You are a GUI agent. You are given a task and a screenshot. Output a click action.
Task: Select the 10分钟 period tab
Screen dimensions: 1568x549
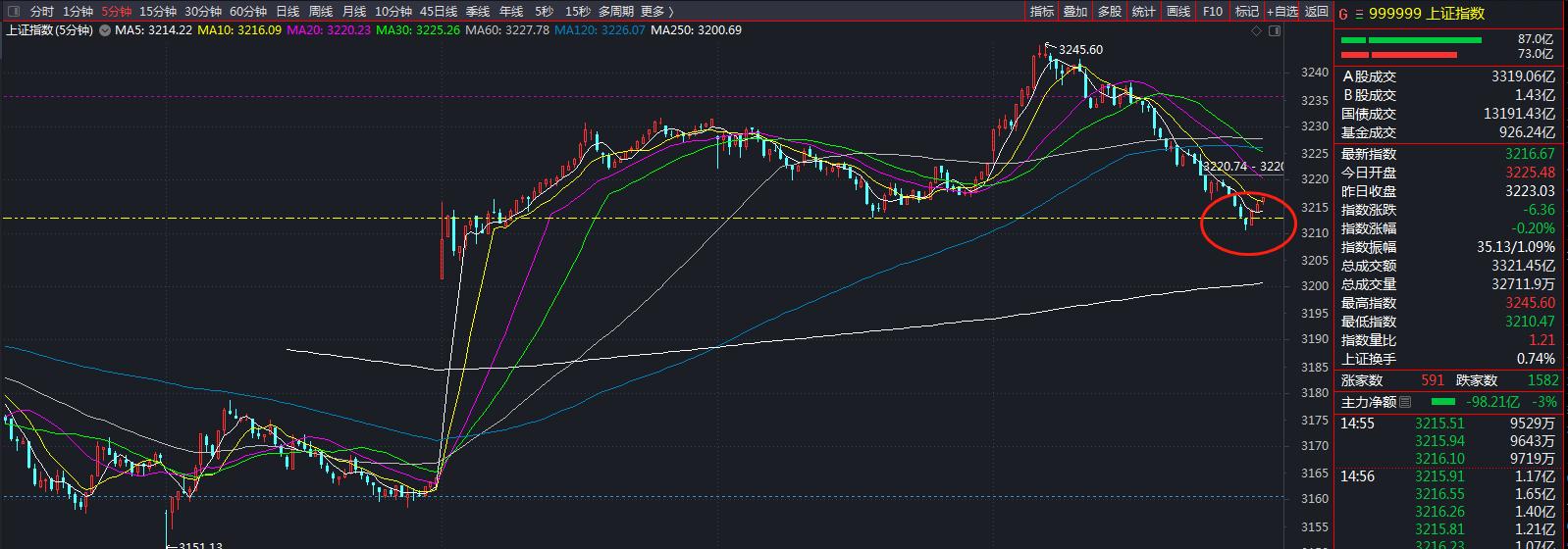tap(393, 12)
